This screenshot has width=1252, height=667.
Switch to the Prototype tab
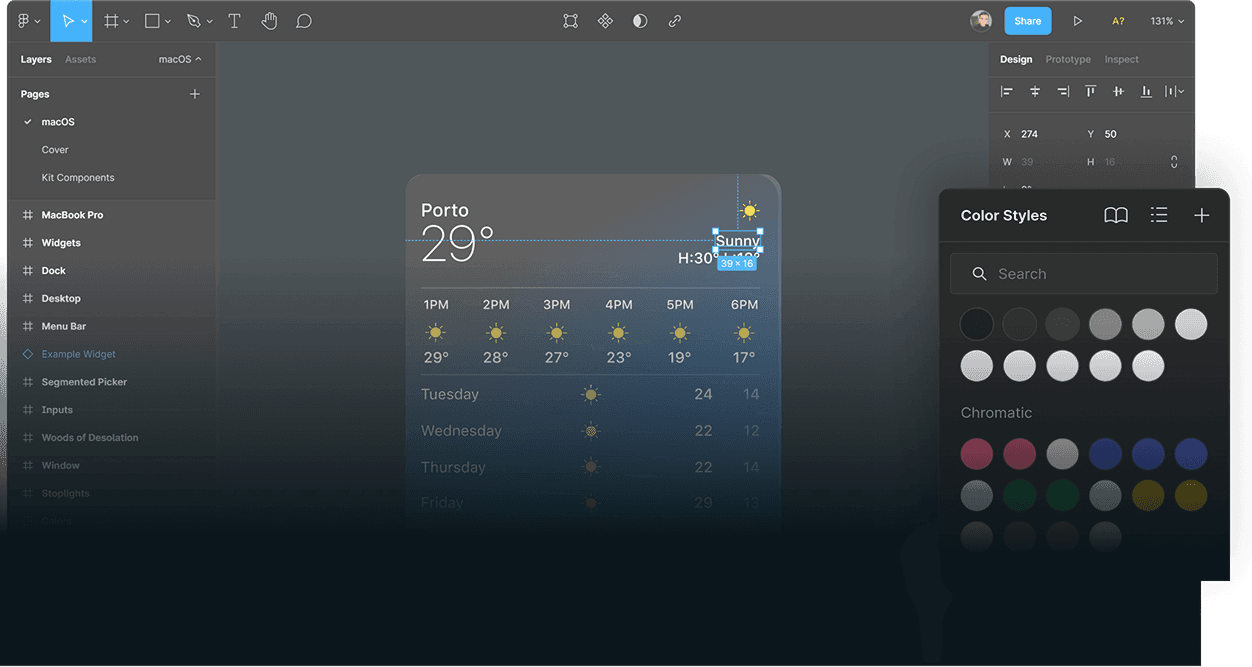[1067, 59]
